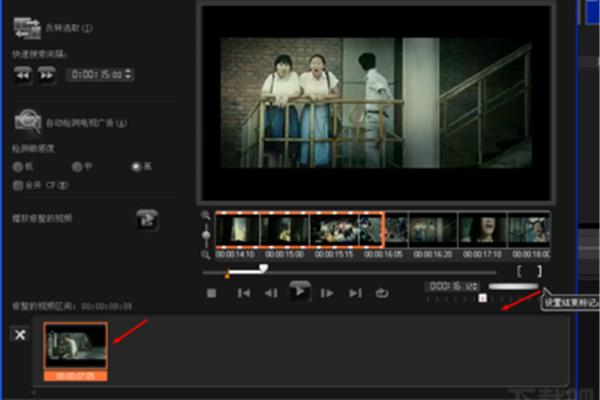Click the set mark-in left bracket button
The width and height of the screenshot is (600, 400).
[x=519, y=271]
